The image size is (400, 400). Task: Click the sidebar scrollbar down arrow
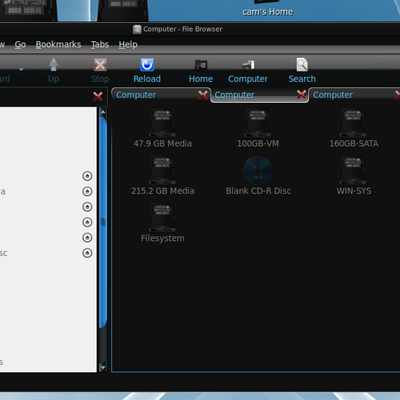[x=103, y=367]
